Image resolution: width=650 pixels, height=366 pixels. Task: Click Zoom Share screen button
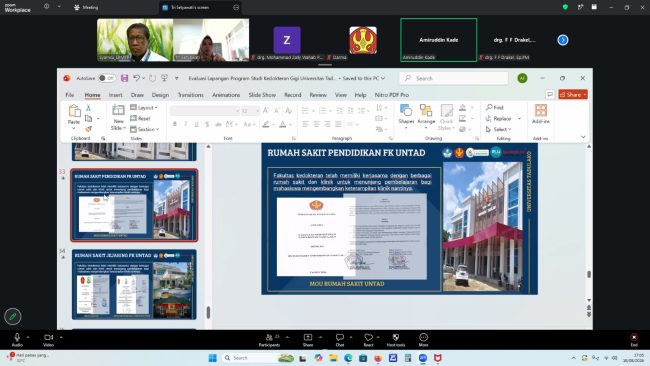point(308,340)
